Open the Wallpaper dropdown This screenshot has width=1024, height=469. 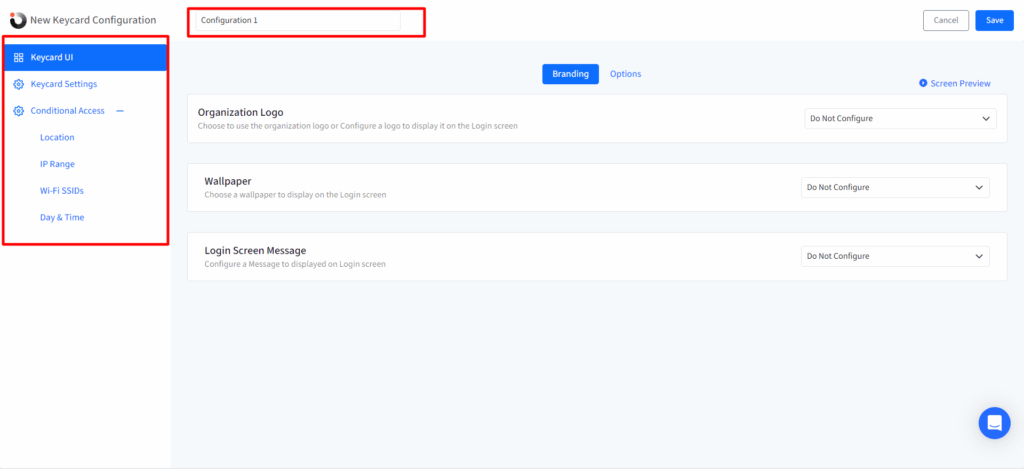(895, 187)
